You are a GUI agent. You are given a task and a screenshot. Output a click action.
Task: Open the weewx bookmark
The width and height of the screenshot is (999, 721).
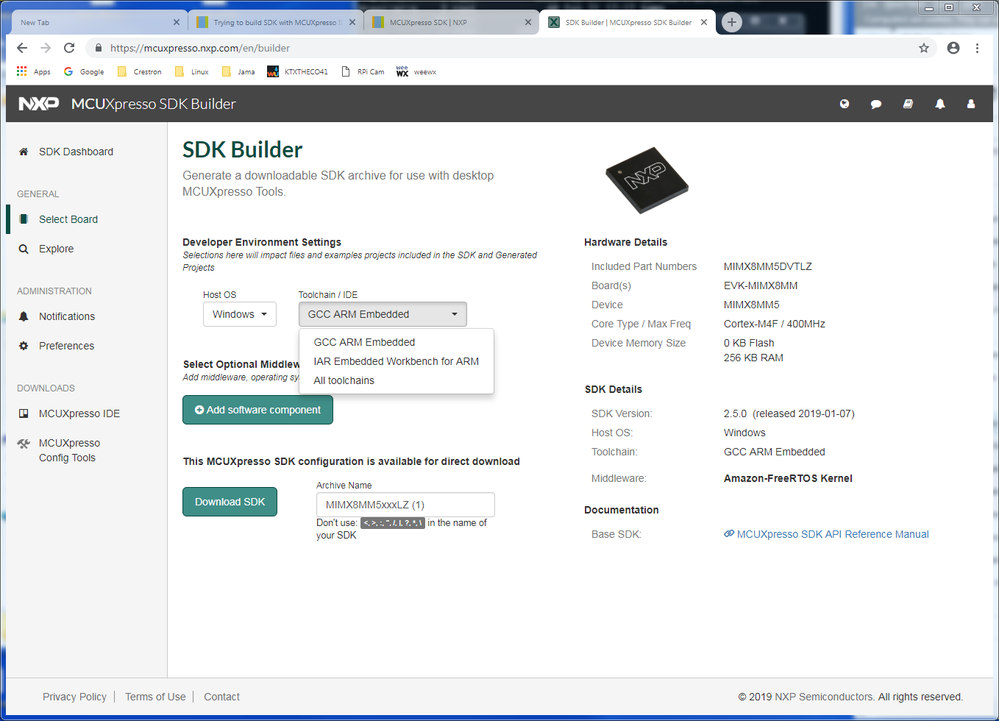tap(417, 72)
